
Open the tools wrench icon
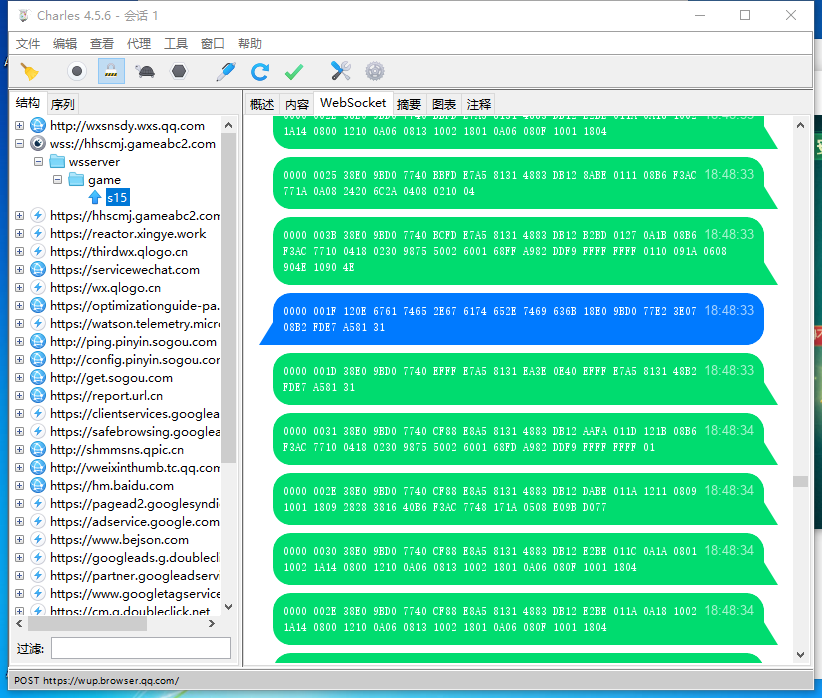click(341, 71)
